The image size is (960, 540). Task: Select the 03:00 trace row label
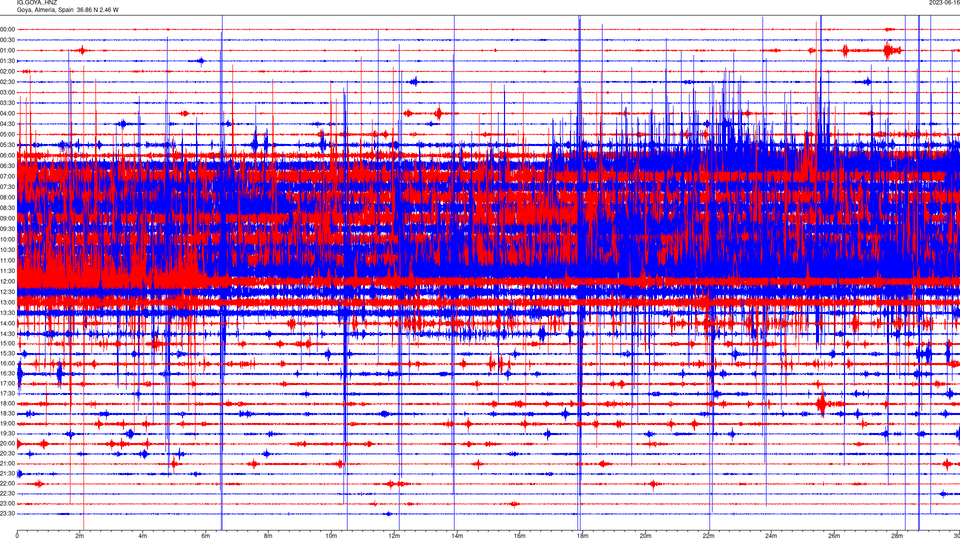7,92
